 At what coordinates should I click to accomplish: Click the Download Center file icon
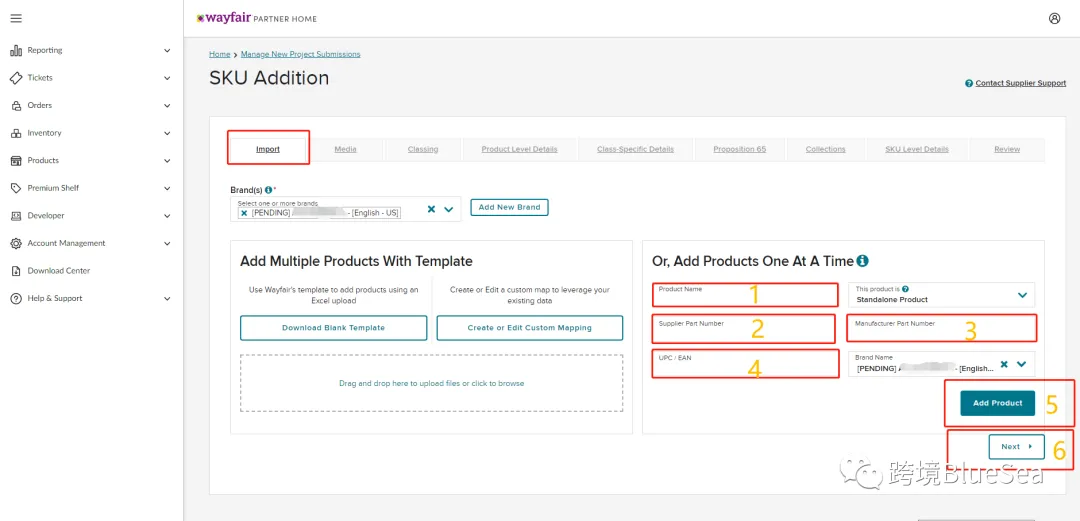click(x=16, y=271)
